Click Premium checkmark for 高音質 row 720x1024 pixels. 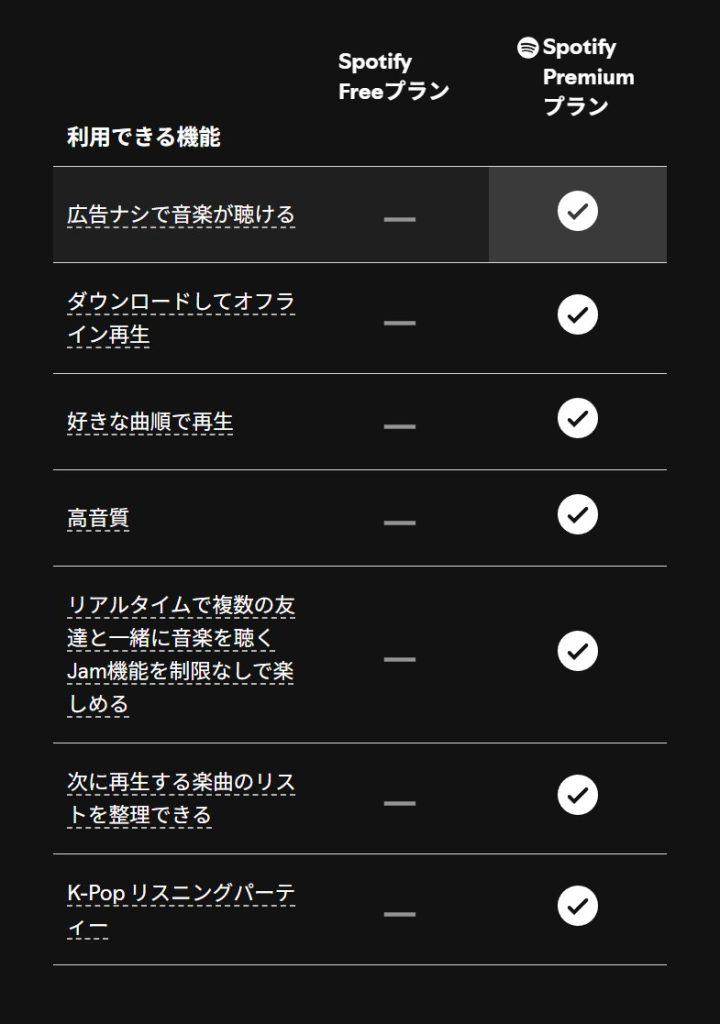578,515
